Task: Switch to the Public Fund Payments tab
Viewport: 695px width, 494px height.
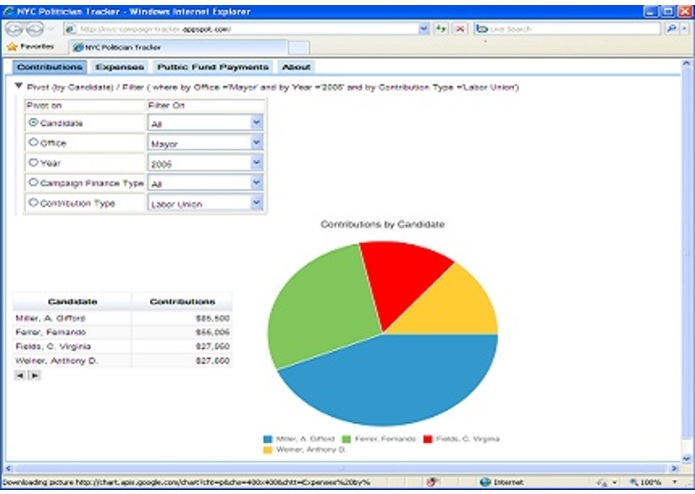Action: [213, 67]
